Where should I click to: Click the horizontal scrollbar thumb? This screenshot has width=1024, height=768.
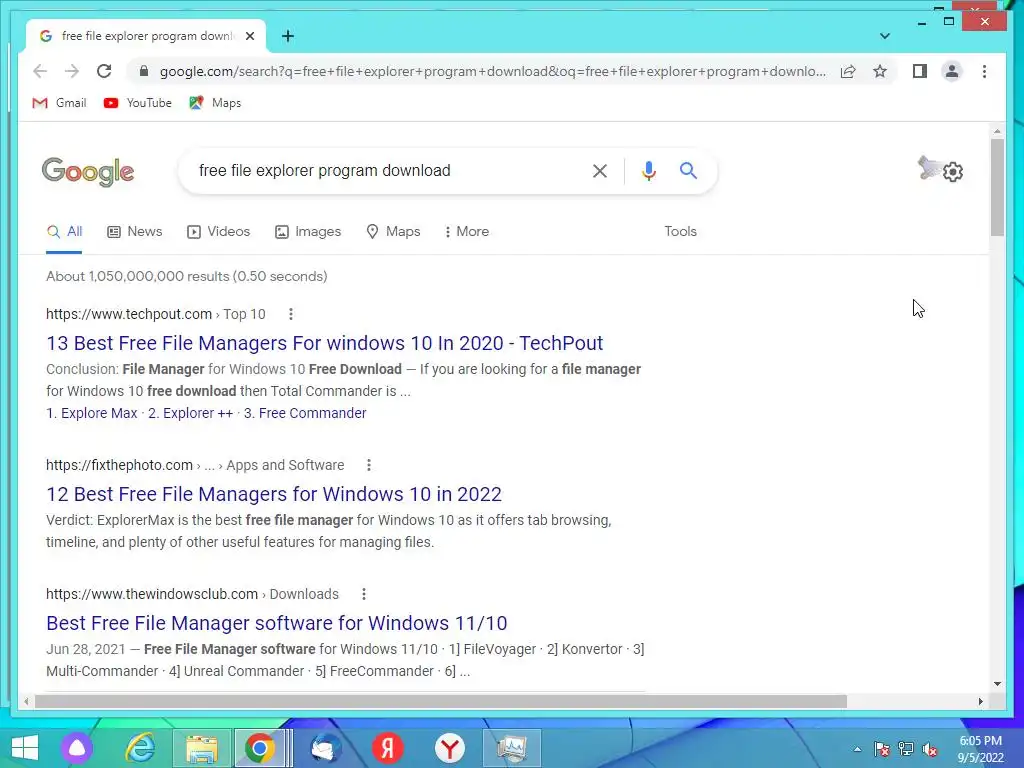441,701
